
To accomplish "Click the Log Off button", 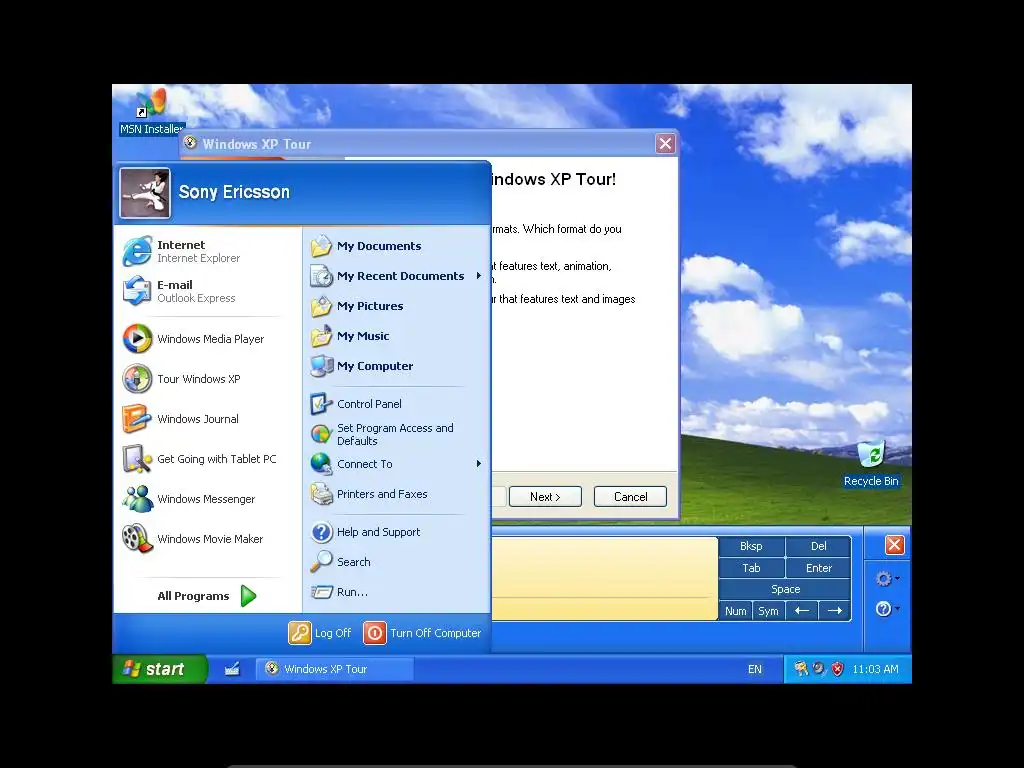I will tap(320, 633).
